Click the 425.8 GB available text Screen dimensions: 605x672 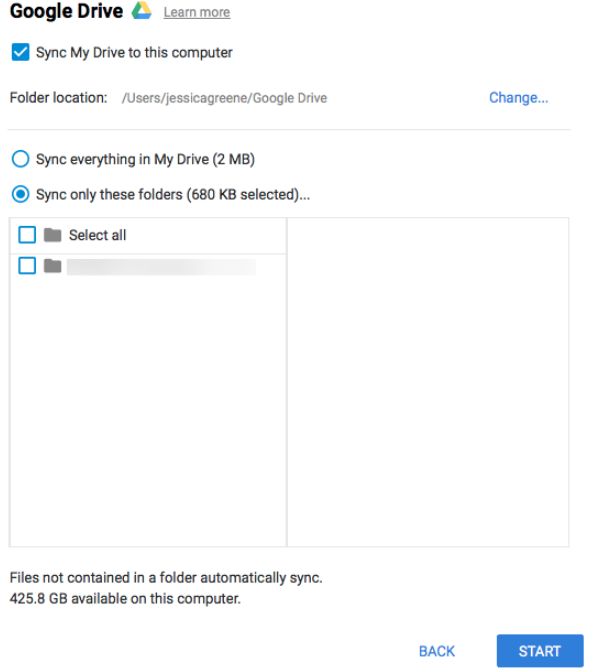point(125,600)
